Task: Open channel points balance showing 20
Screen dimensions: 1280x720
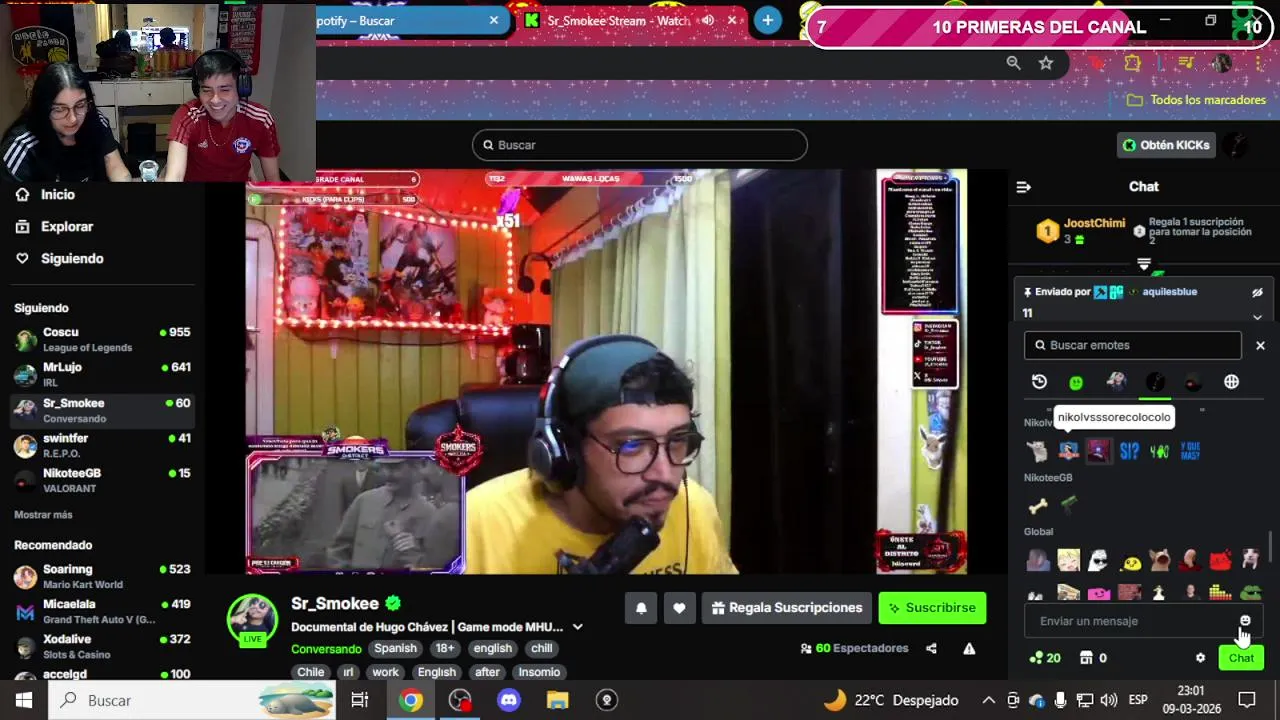Action: (1045, 658)
